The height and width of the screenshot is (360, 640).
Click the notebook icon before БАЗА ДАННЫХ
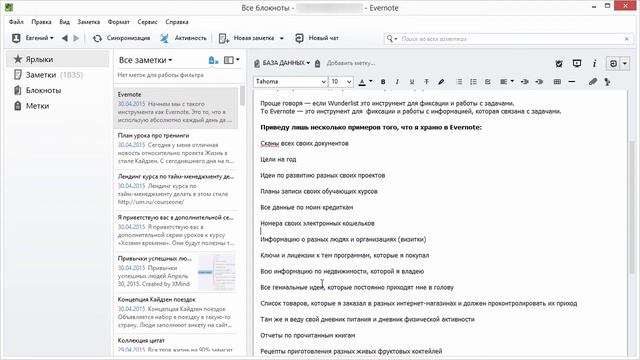(x=257, y=63)
